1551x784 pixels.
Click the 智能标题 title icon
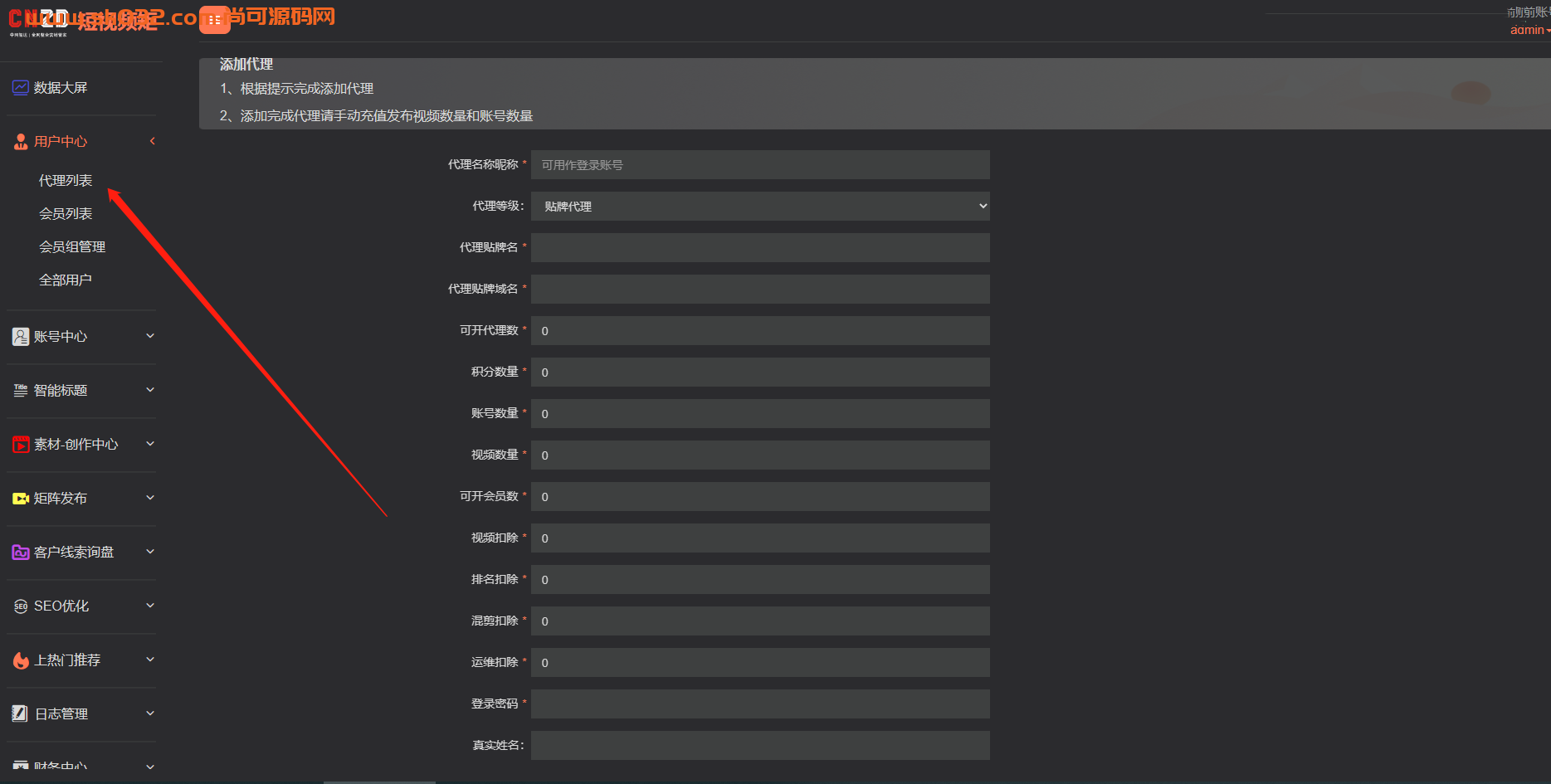coord(21,391)
